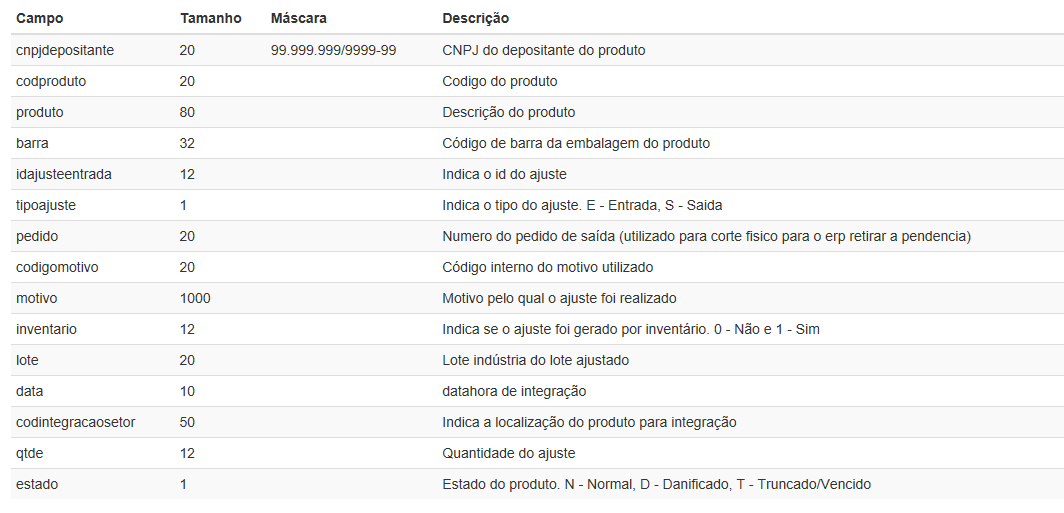Click 'Lote indústria do lote ajustado' text
Screen dimensions: 1064x513
(x=535, y=360)
